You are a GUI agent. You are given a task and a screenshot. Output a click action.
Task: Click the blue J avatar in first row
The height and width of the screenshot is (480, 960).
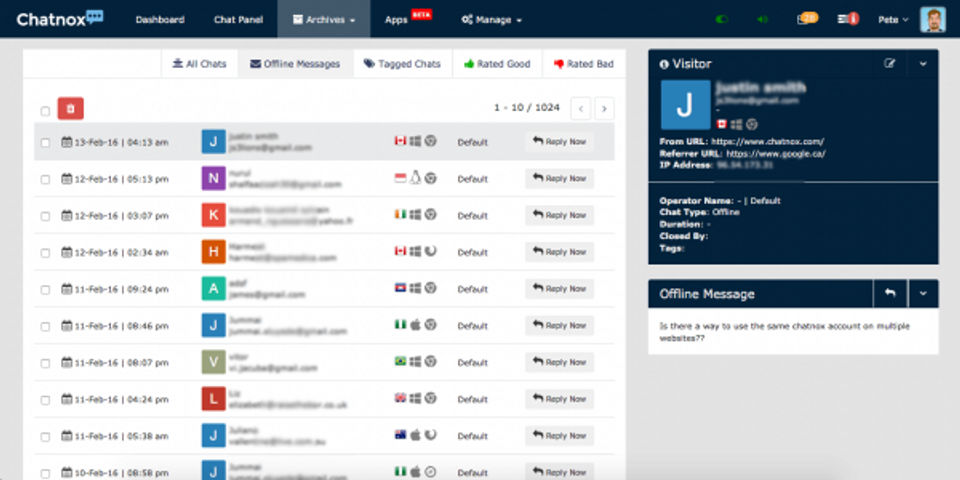pyautogui.click(x=213, y=141)
